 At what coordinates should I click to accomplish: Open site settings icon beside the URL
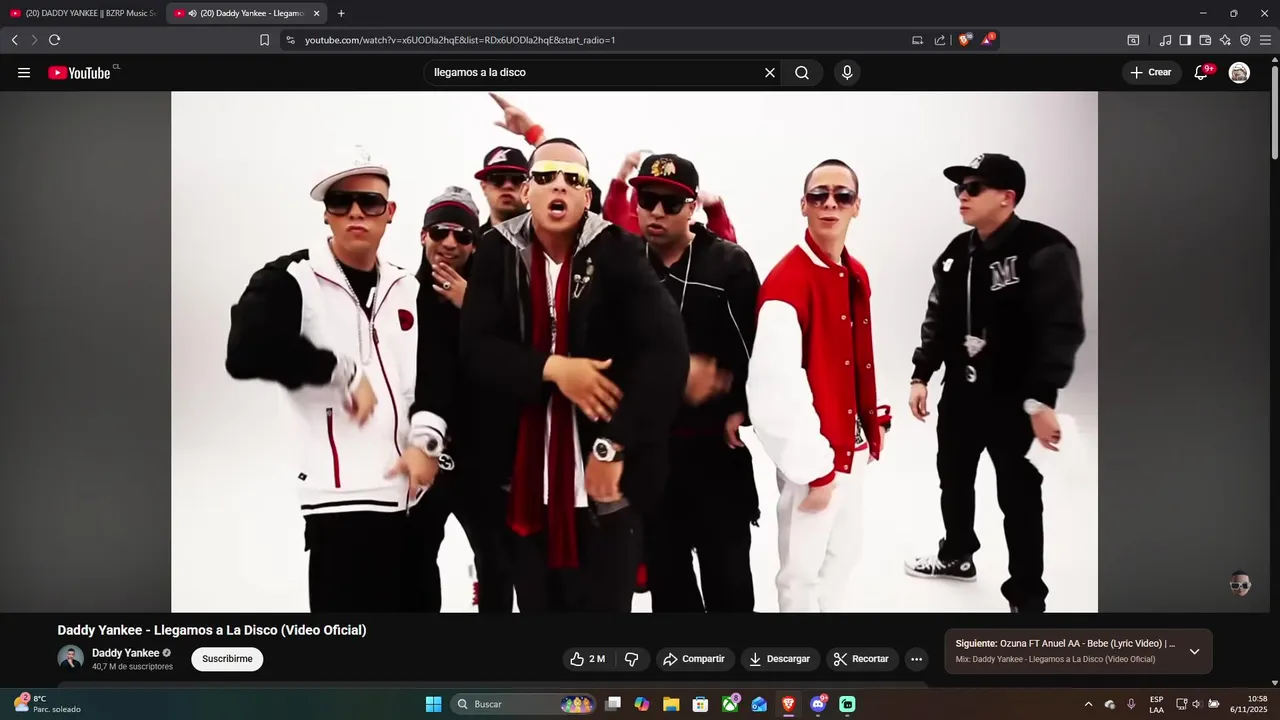(x=290, y=40)
